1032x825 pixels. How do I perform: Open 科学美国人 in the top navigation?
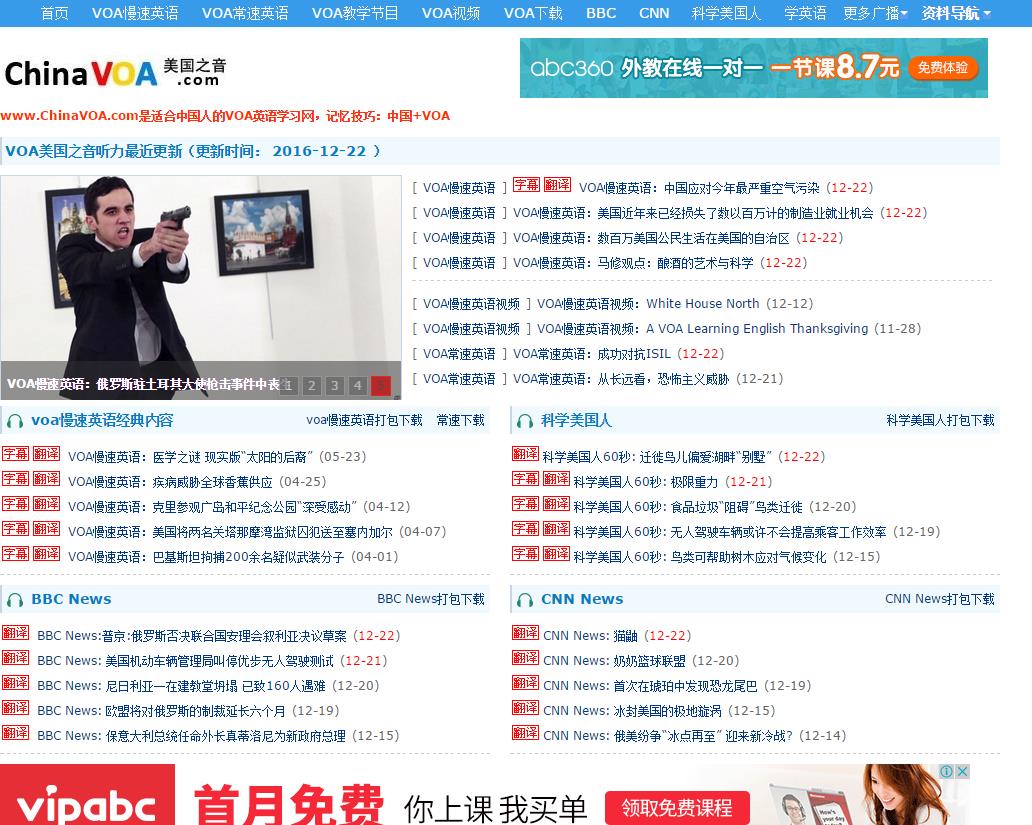(x=726, y=13)
